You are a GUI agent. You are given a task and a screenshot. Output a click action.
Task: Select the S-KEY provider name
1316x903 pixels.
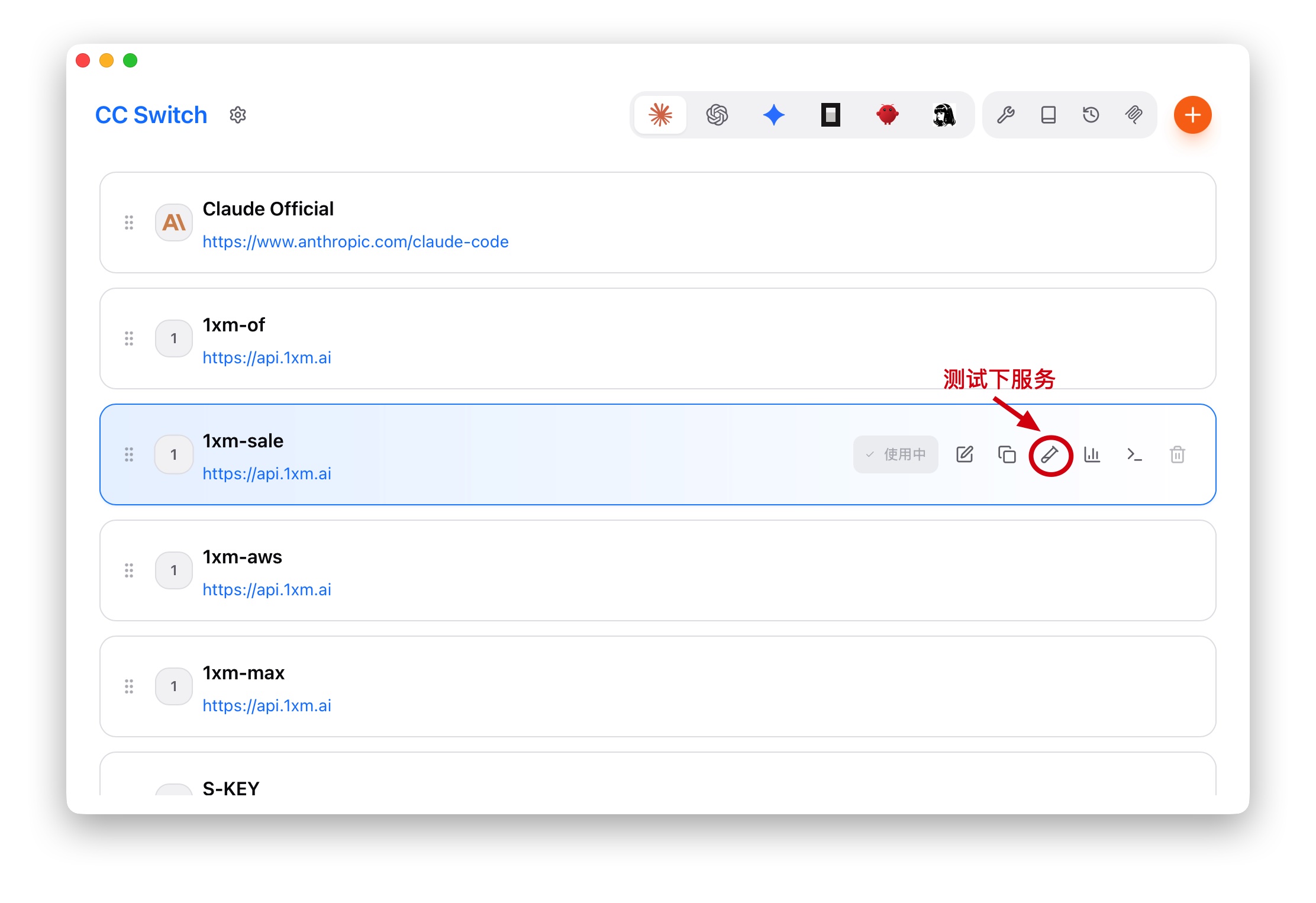click(x=231, y=788)
